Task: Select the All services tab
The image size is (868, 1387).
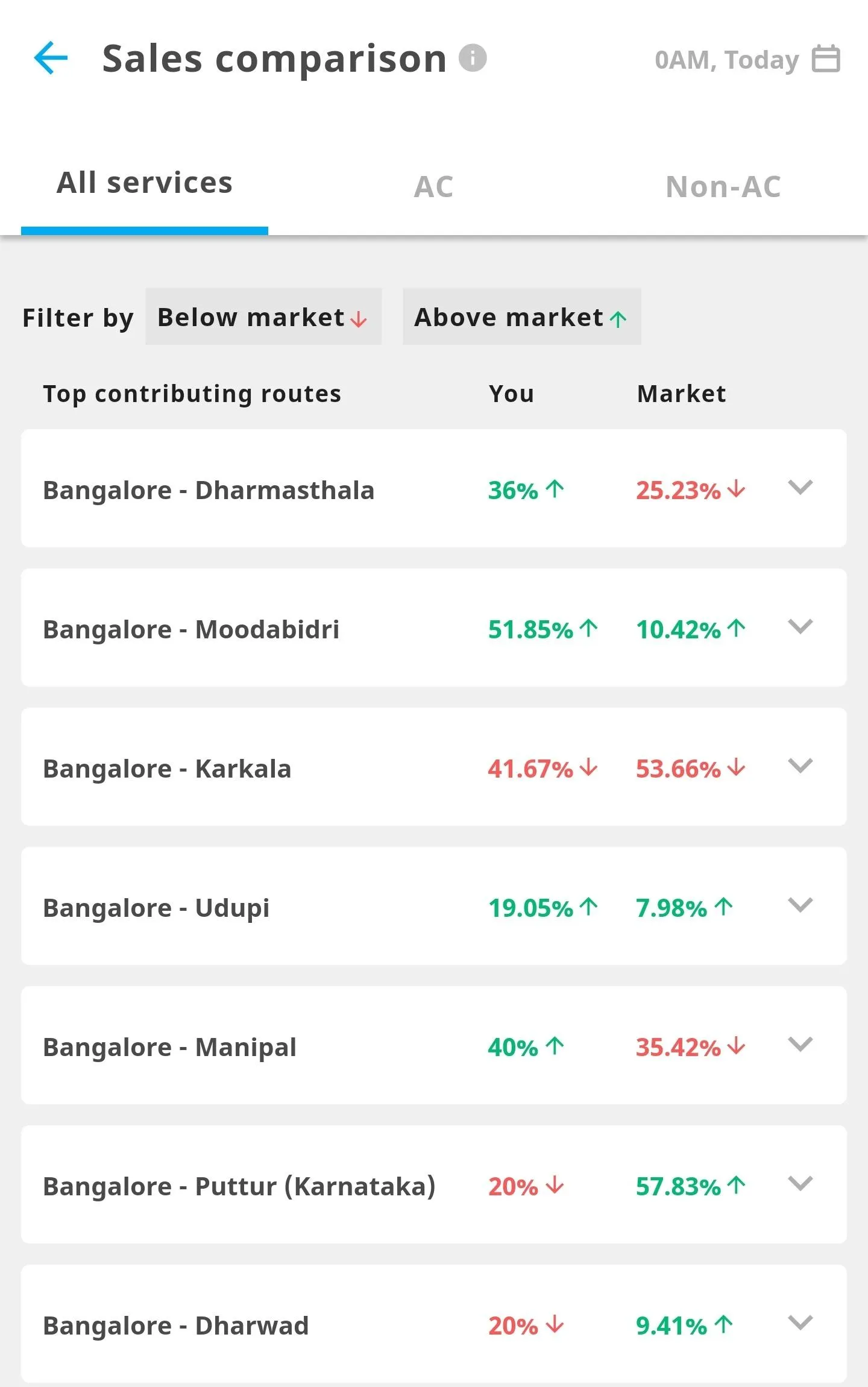Action: pyautogui.click(x=145, y=183)
